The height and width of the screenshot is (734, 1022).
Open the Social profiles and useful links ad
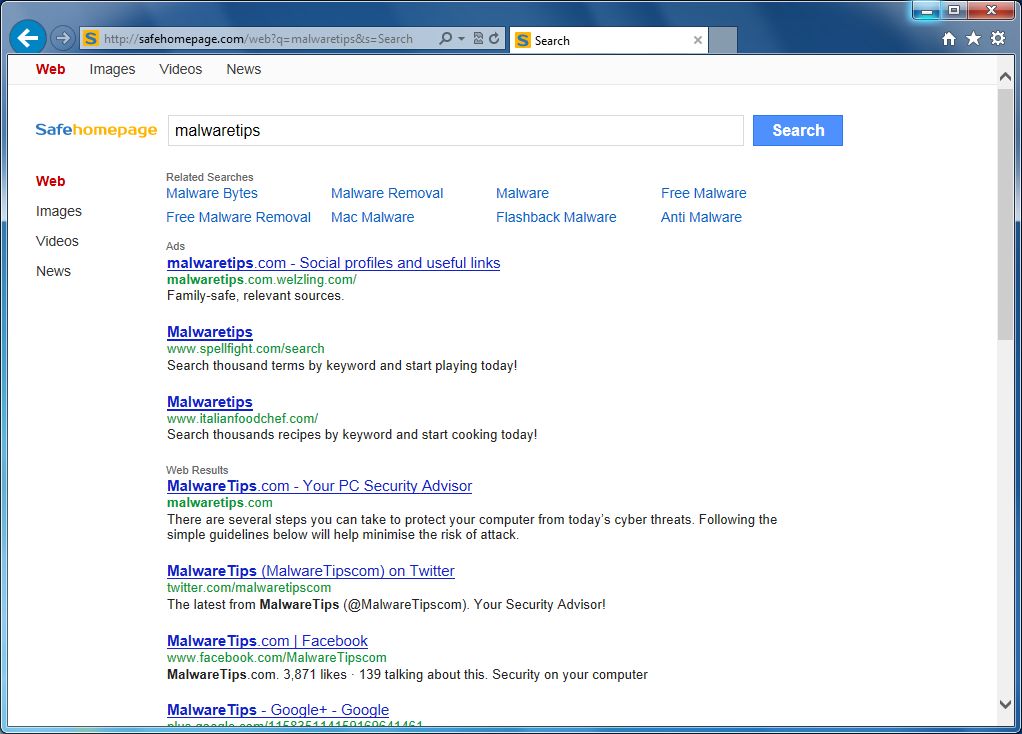point(334,263)
